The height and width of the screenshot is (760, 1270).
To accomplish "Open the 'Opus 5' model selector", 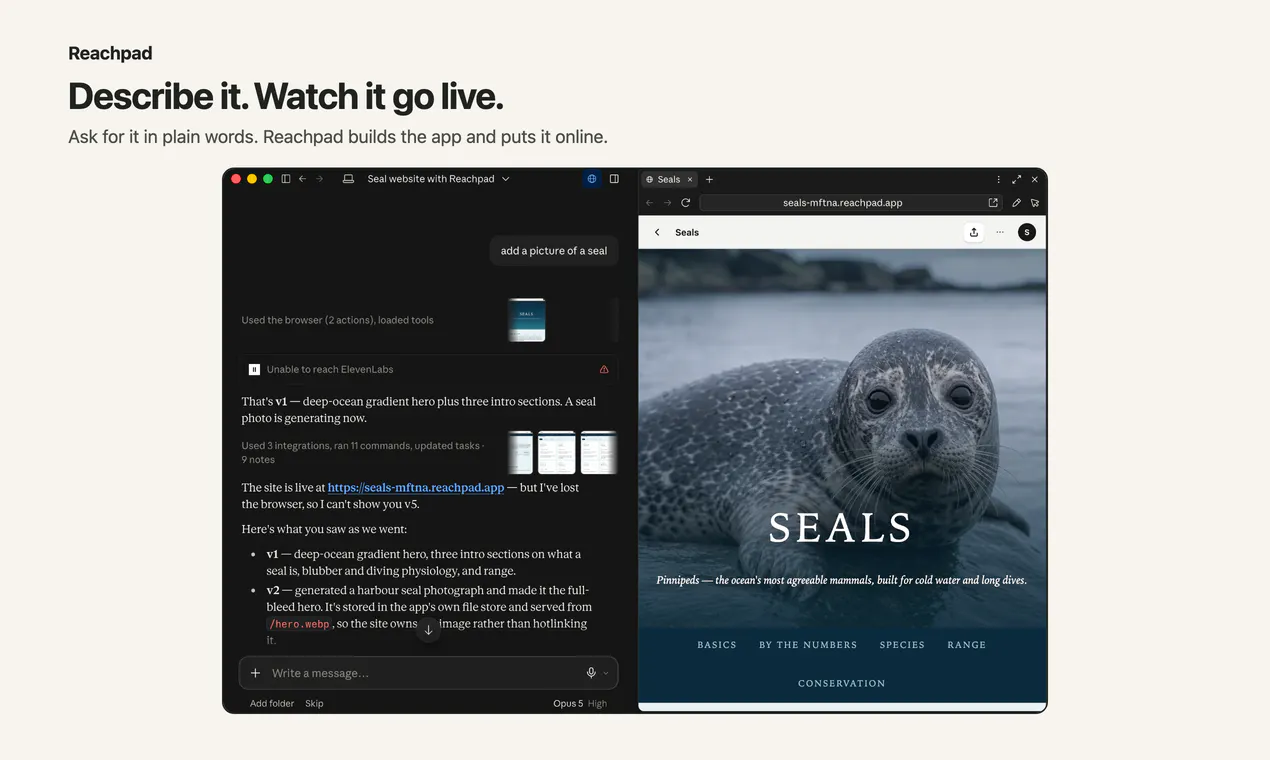I will pyautogui.click(x=568, y=703).
